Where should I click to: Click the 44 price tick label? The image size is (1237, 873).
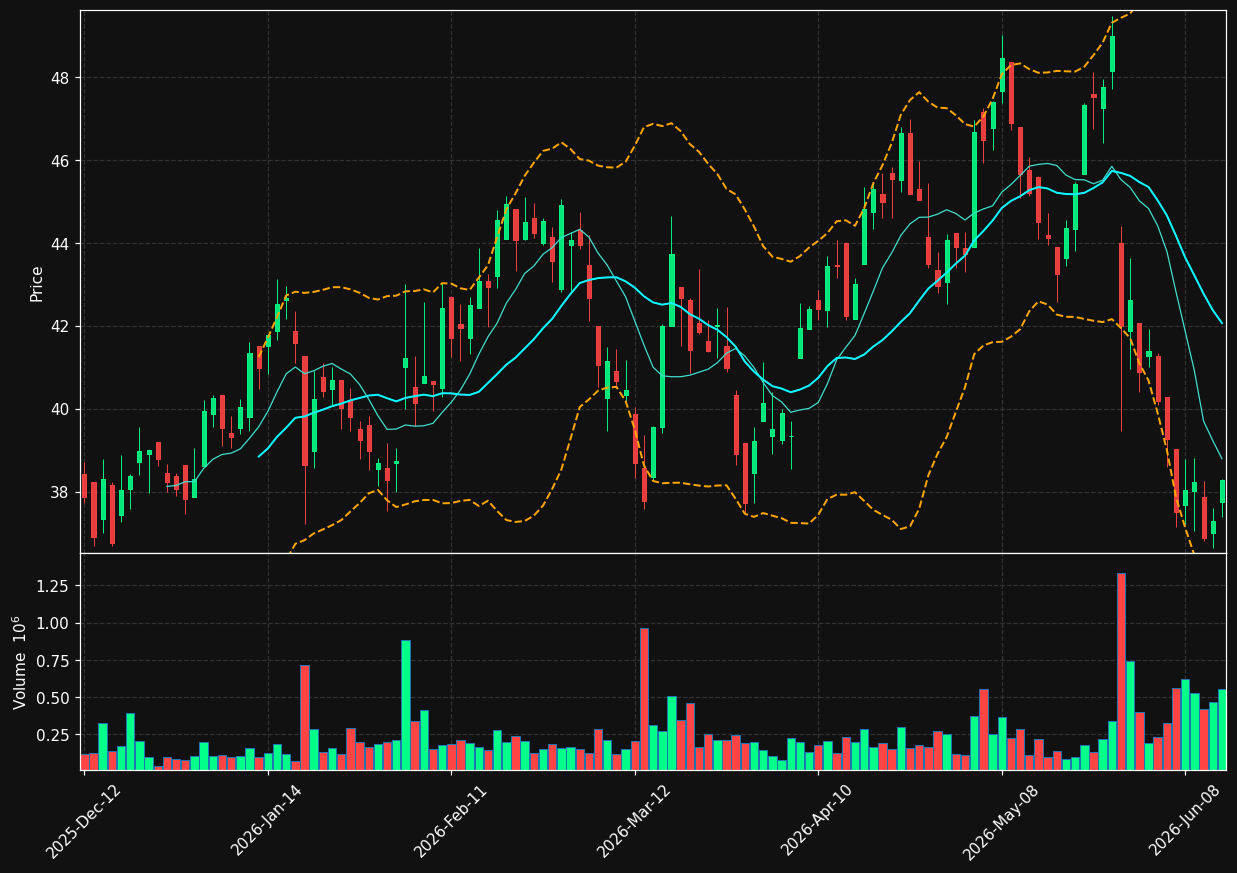pos(62,244)
